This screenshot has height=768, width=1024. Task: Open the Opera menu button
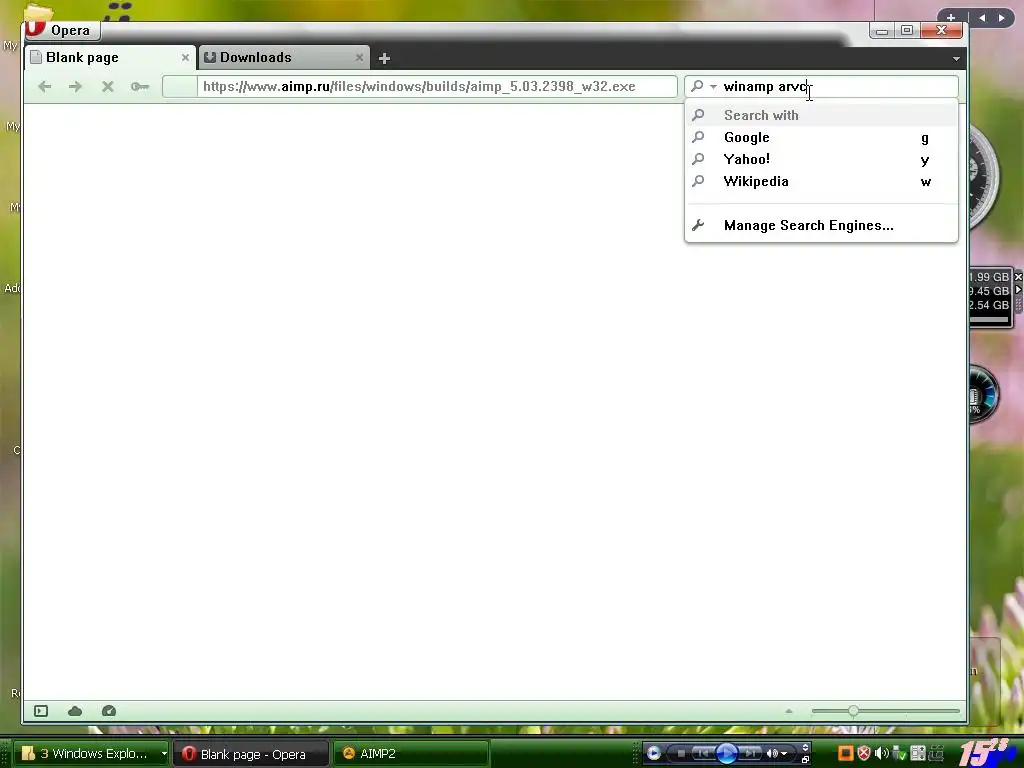click(62, 30)
